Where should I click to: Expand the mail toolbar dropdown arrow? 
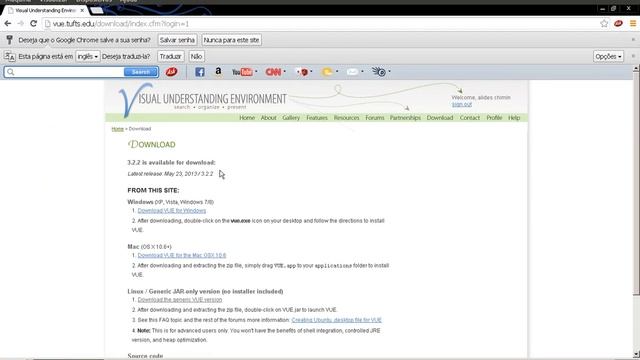coord(362,72)
